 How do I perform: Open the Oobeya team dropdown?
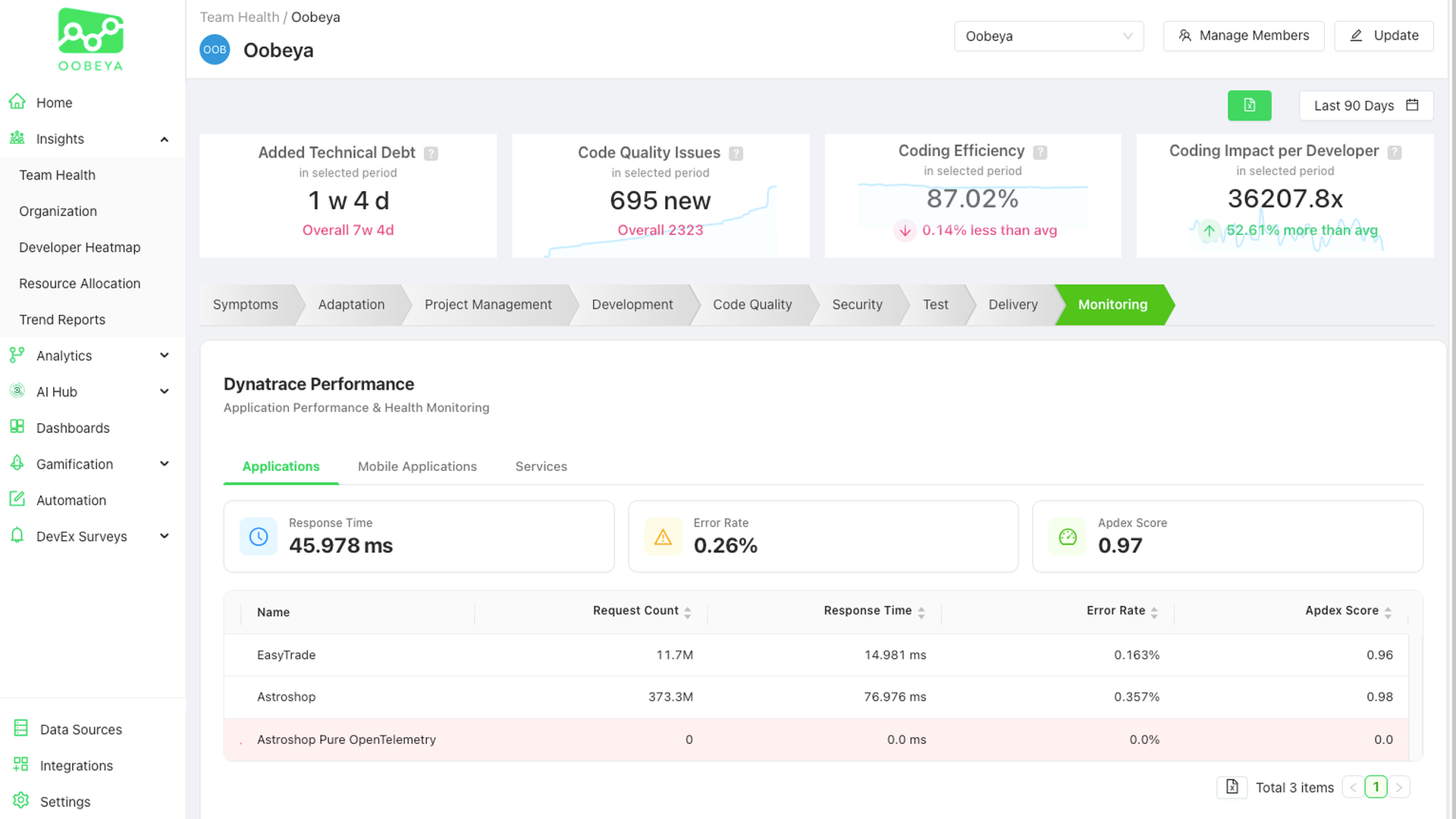click(x=1049, y=36)
